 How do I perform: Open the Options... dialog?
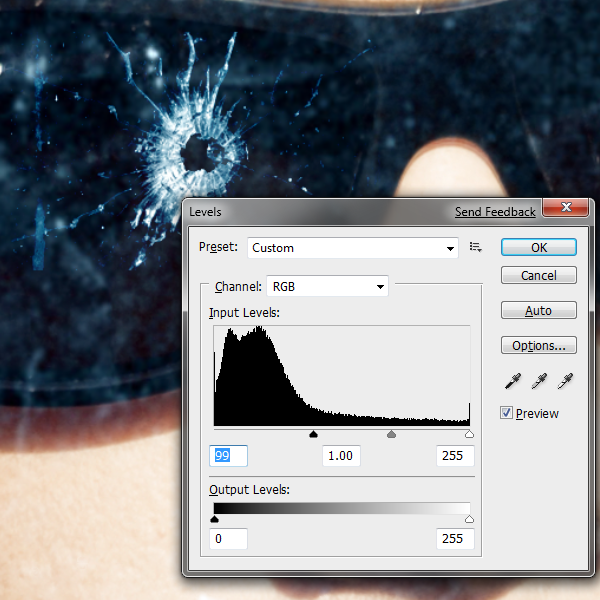[538, 345]
